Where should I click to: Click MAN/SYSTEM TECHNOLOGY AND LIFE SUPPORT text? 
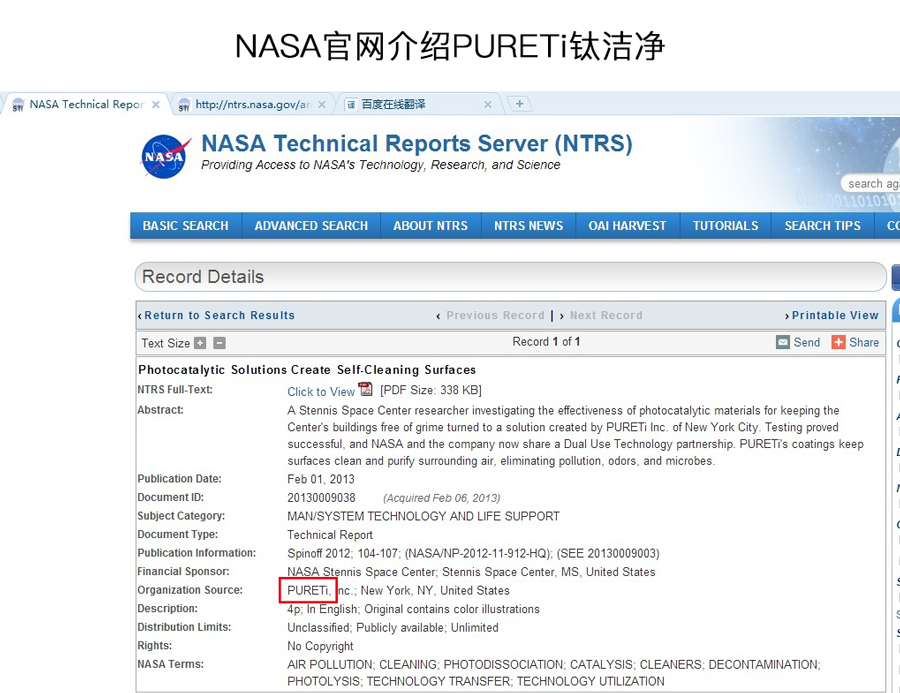[423, 516]
